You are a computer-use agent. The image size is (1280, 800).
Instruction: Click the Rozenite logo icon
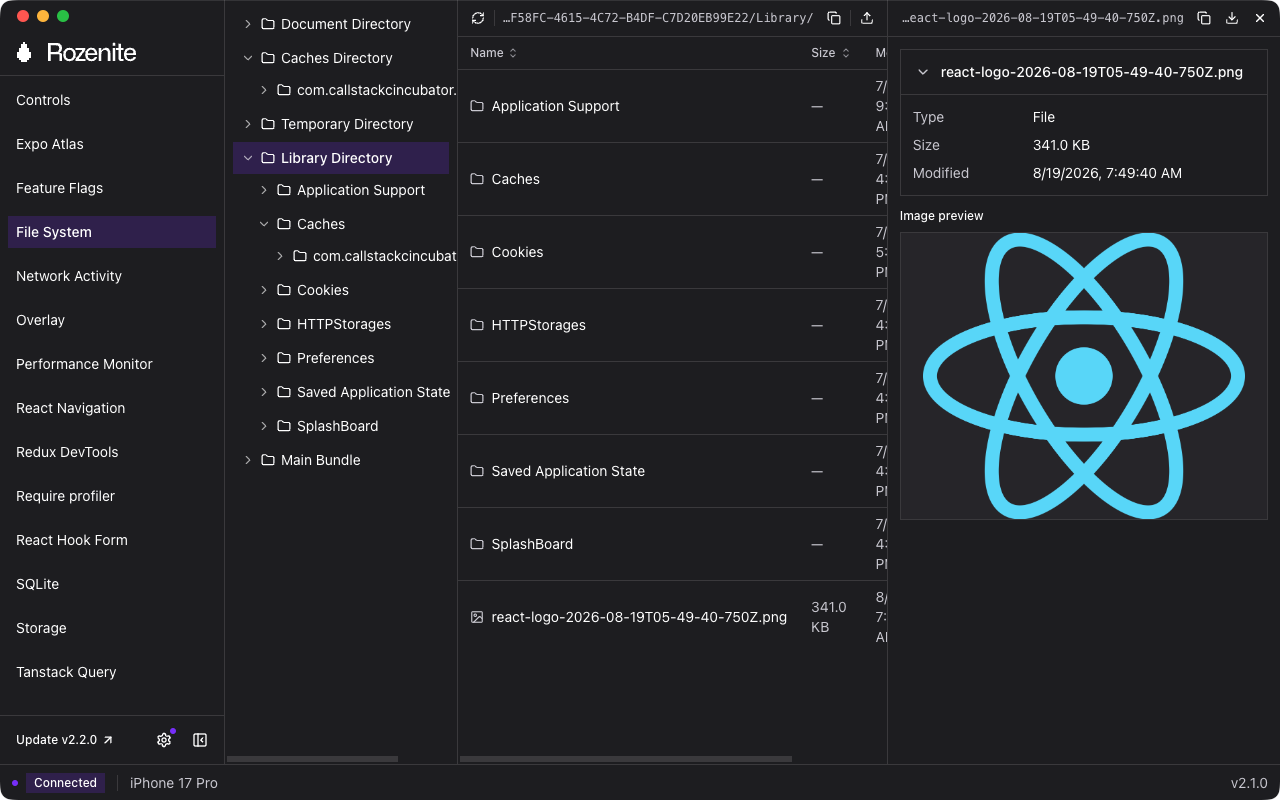pos(25,53)
